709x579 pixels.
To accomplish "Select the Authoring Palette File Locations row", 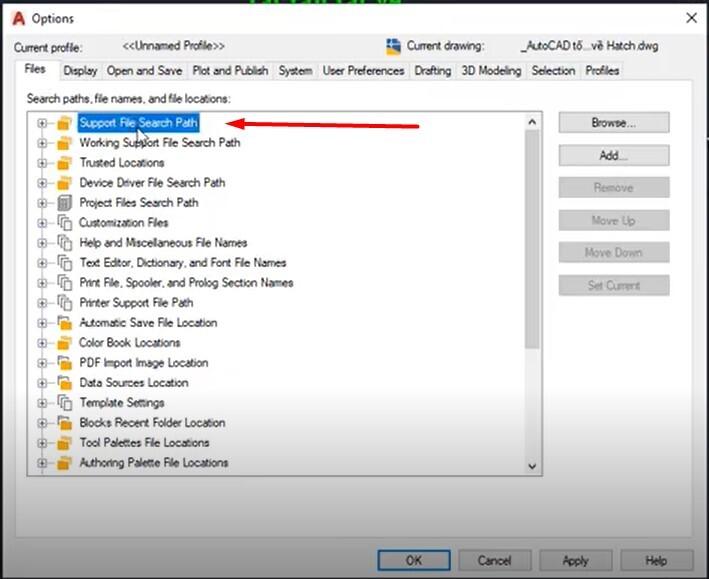I will coord(154,463).
